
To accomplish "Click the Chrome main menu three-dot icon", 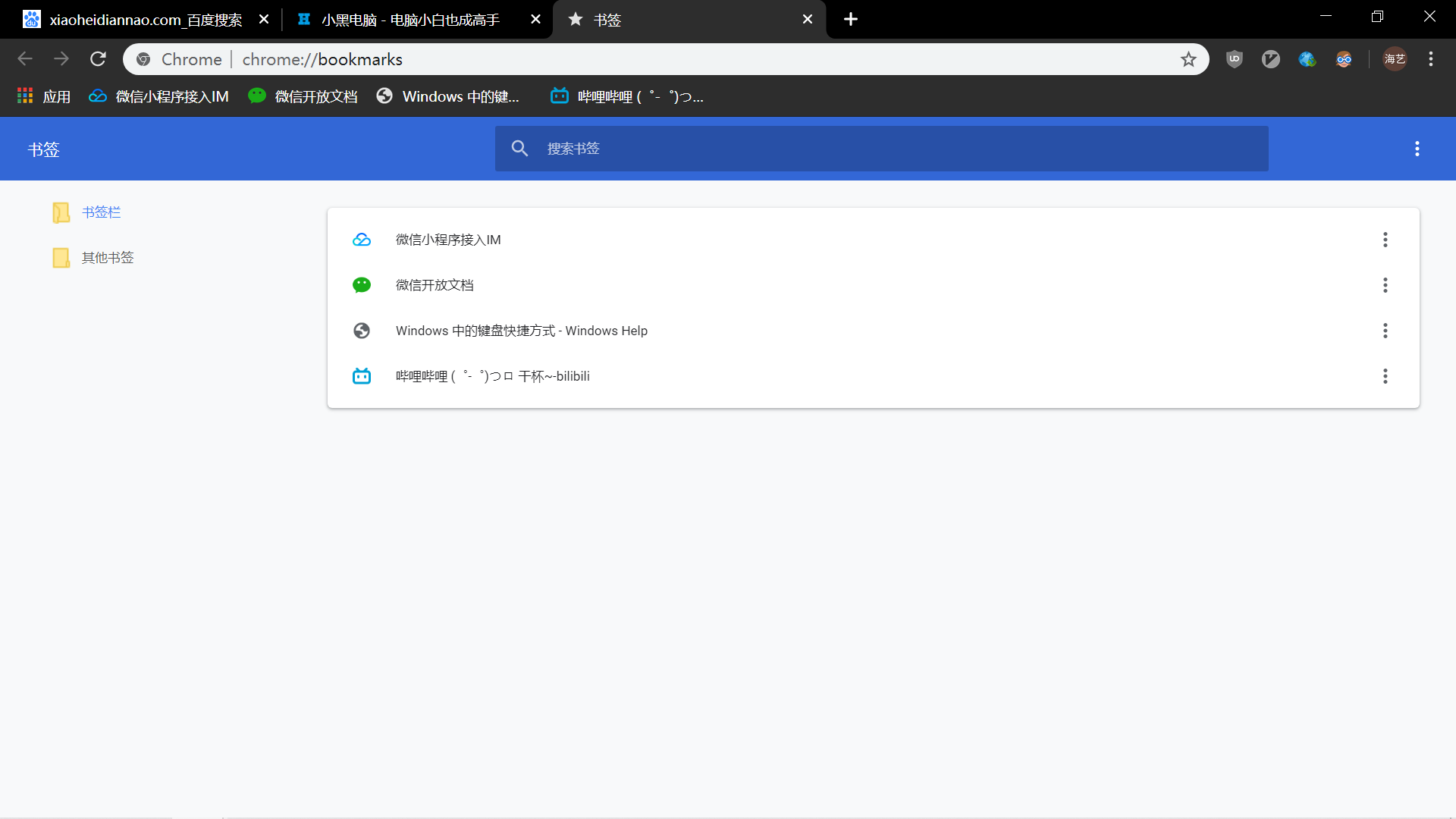I will pyautogui.click(x=1431, y=59).
